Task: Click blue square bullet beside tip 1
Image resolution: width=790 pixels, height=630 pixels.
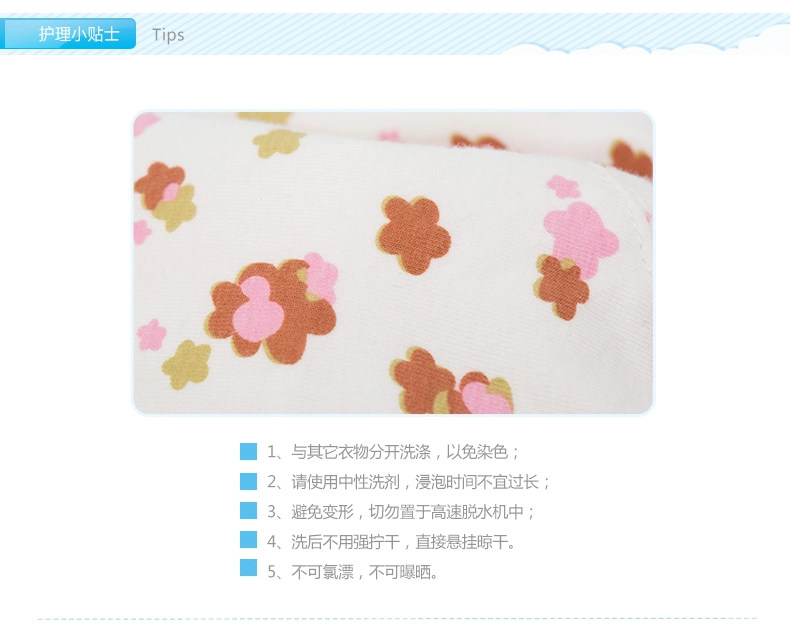Action: pyautogui.click(x=248, y=451)
